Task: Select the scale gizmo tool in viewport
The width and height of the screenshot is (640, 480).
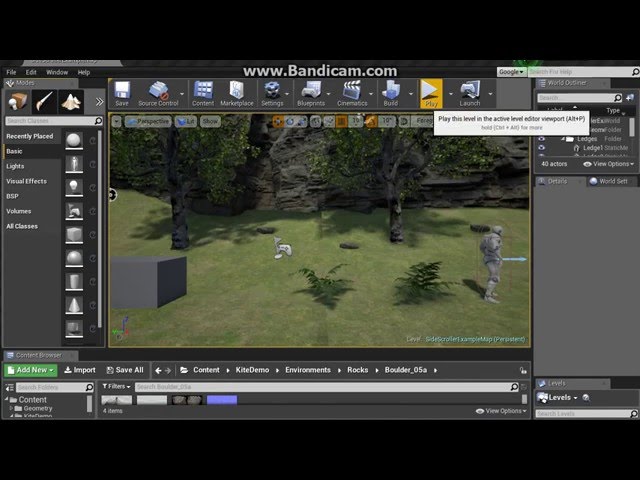Action: [302, 121]
